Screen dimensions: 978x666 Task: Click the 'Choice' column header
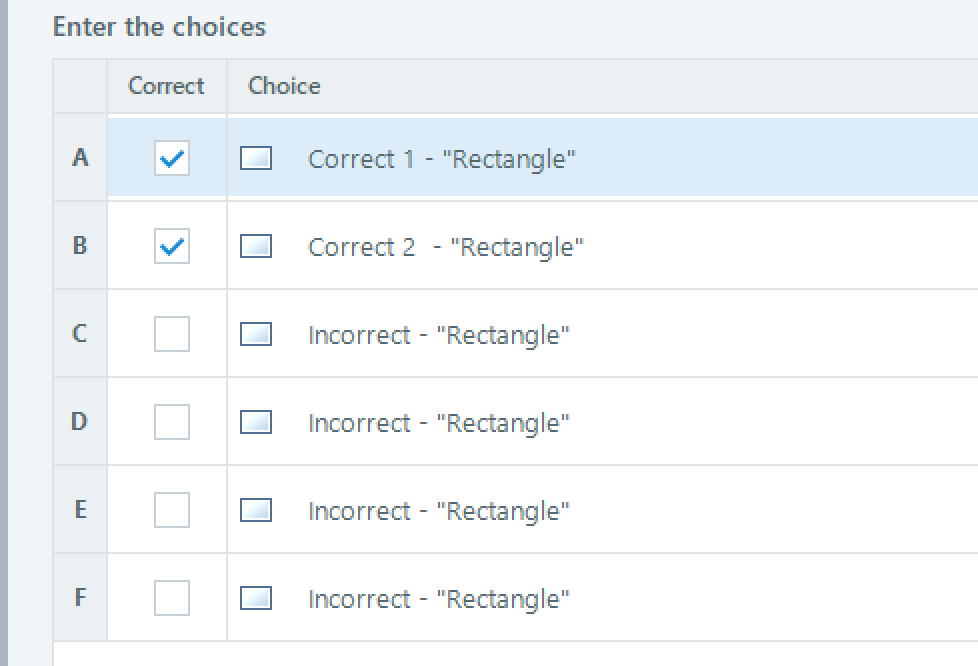coord(284,86)
